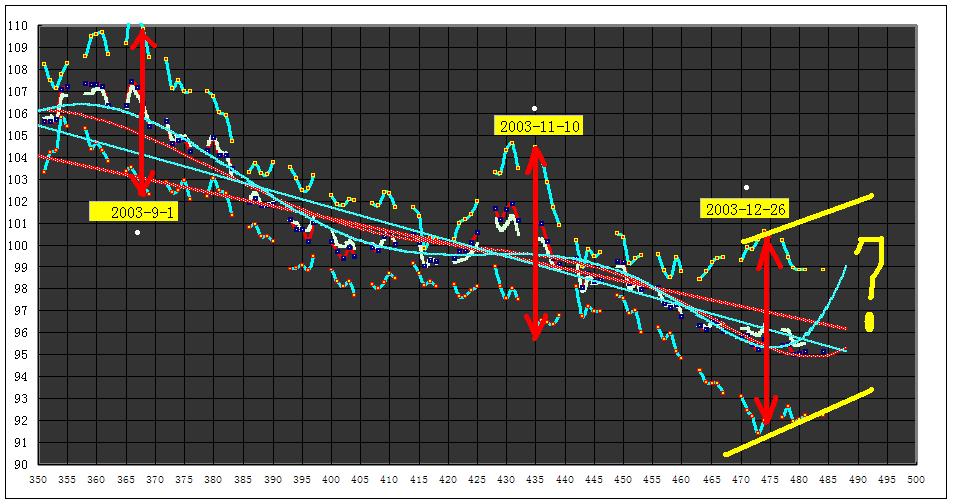
Task: Click x-axis label 370
Action: coord(154,480)
